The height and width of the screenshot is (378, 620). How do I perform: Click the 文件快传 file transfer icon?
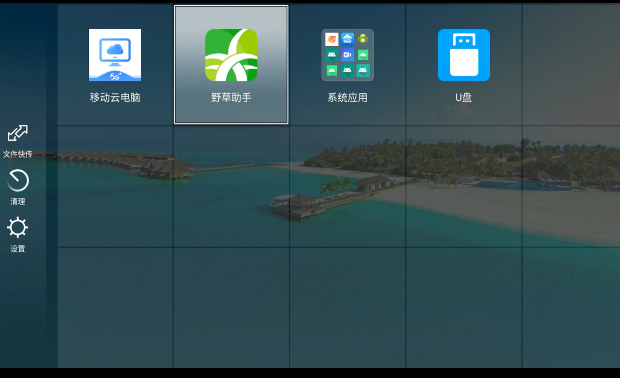[x=18, y=133]
